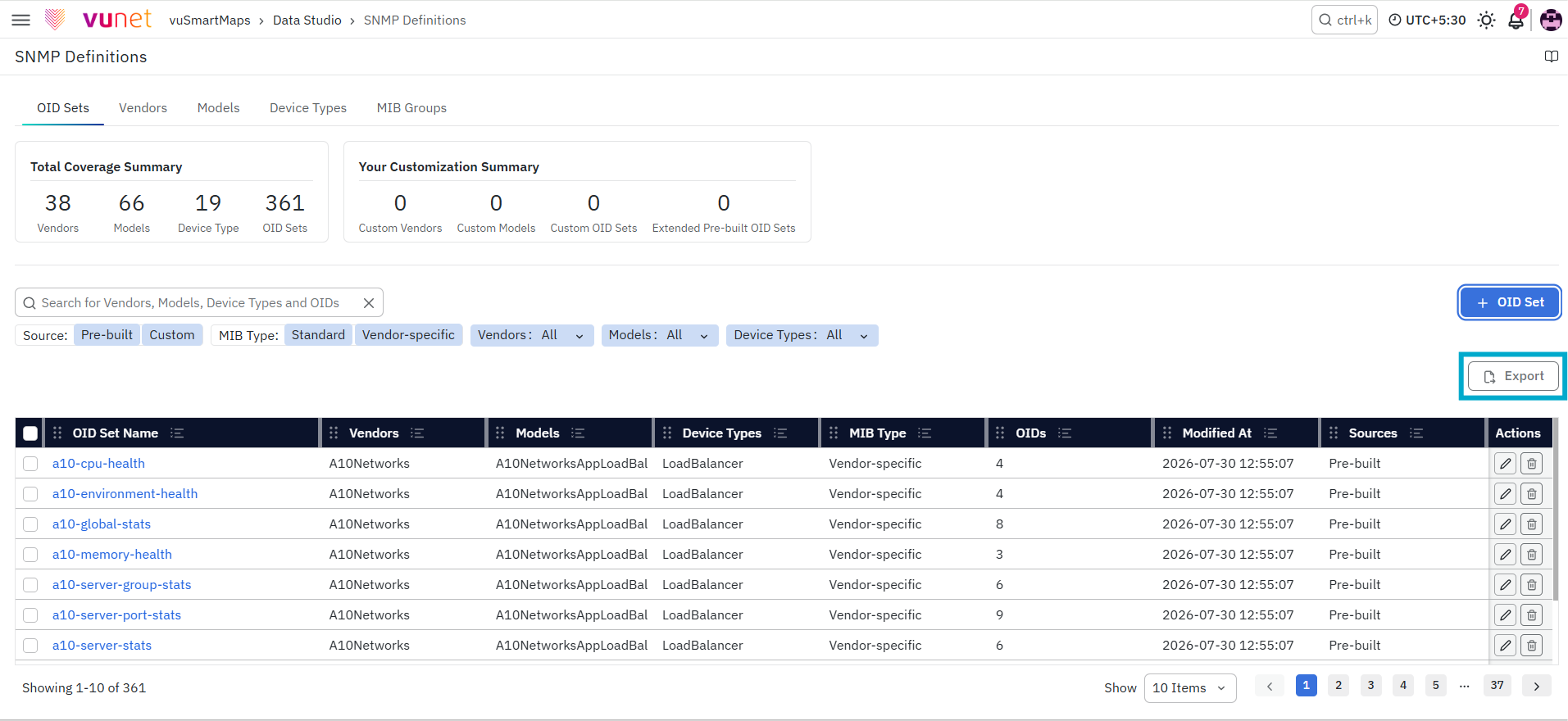
Task: Open the documentation book icon
Action: [x=1551, y=57]
